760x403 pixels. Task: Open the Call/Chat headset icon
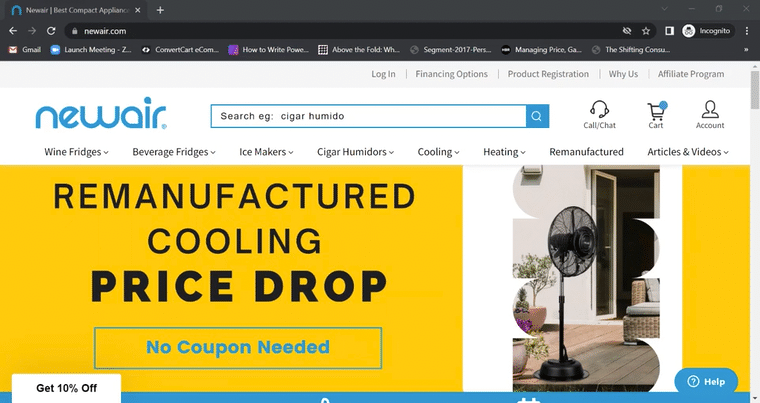coord(599,110)
